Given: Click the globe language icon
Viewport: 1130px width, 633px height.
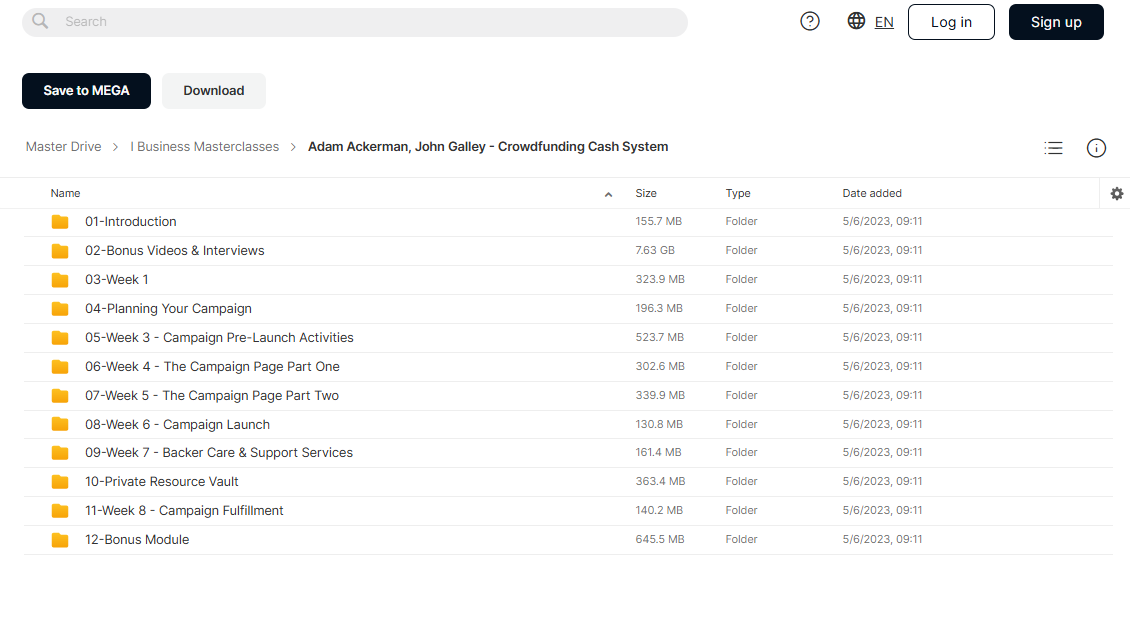Looking at the screenshot, I should click(856, 21).
